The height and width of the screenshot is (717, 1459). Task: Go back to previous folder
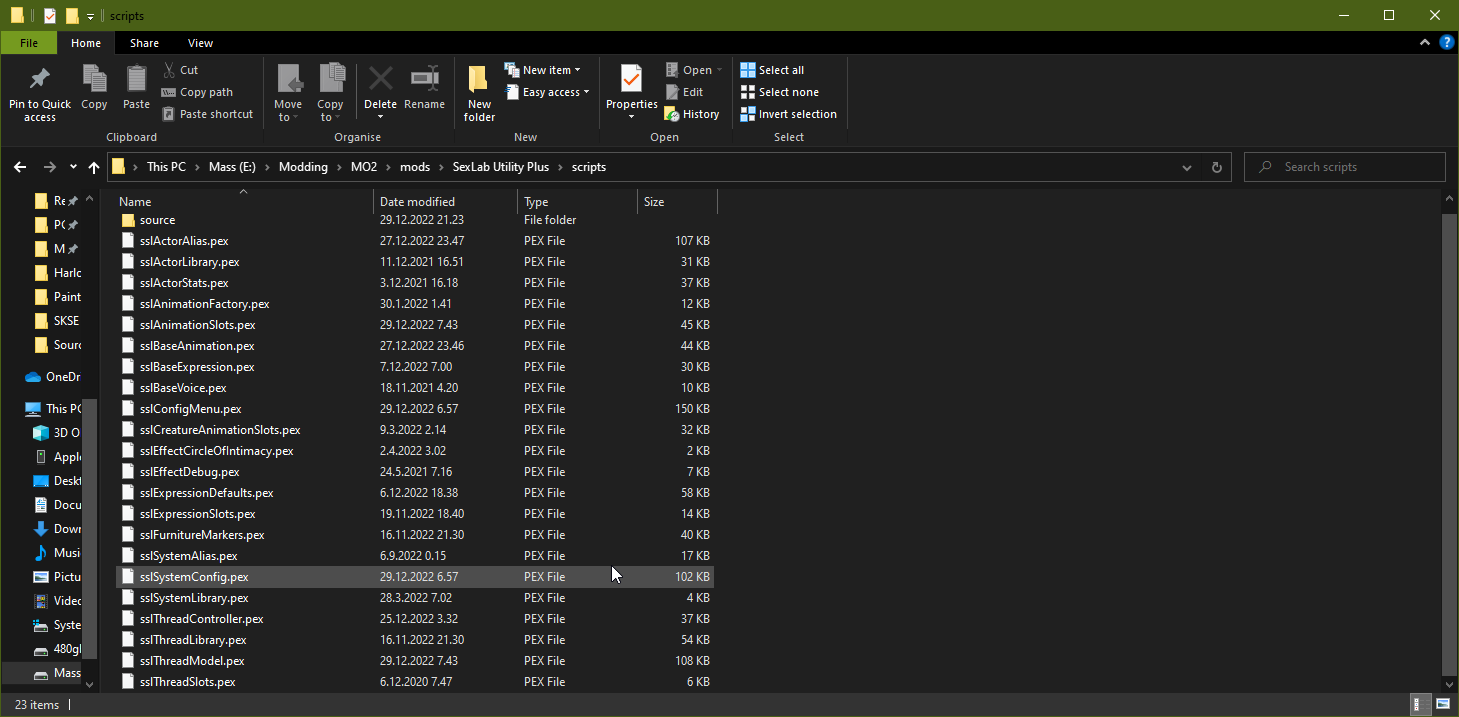click(21, 167)
